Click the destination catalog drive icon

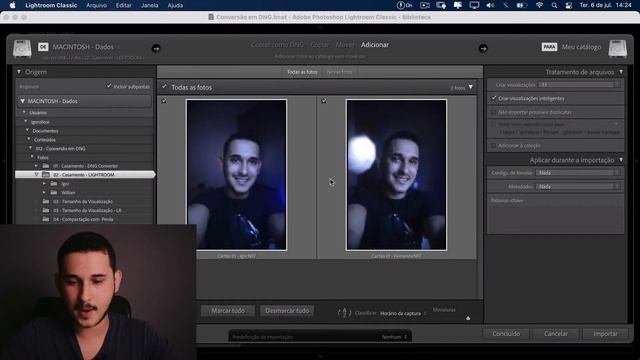coord(618,49)
